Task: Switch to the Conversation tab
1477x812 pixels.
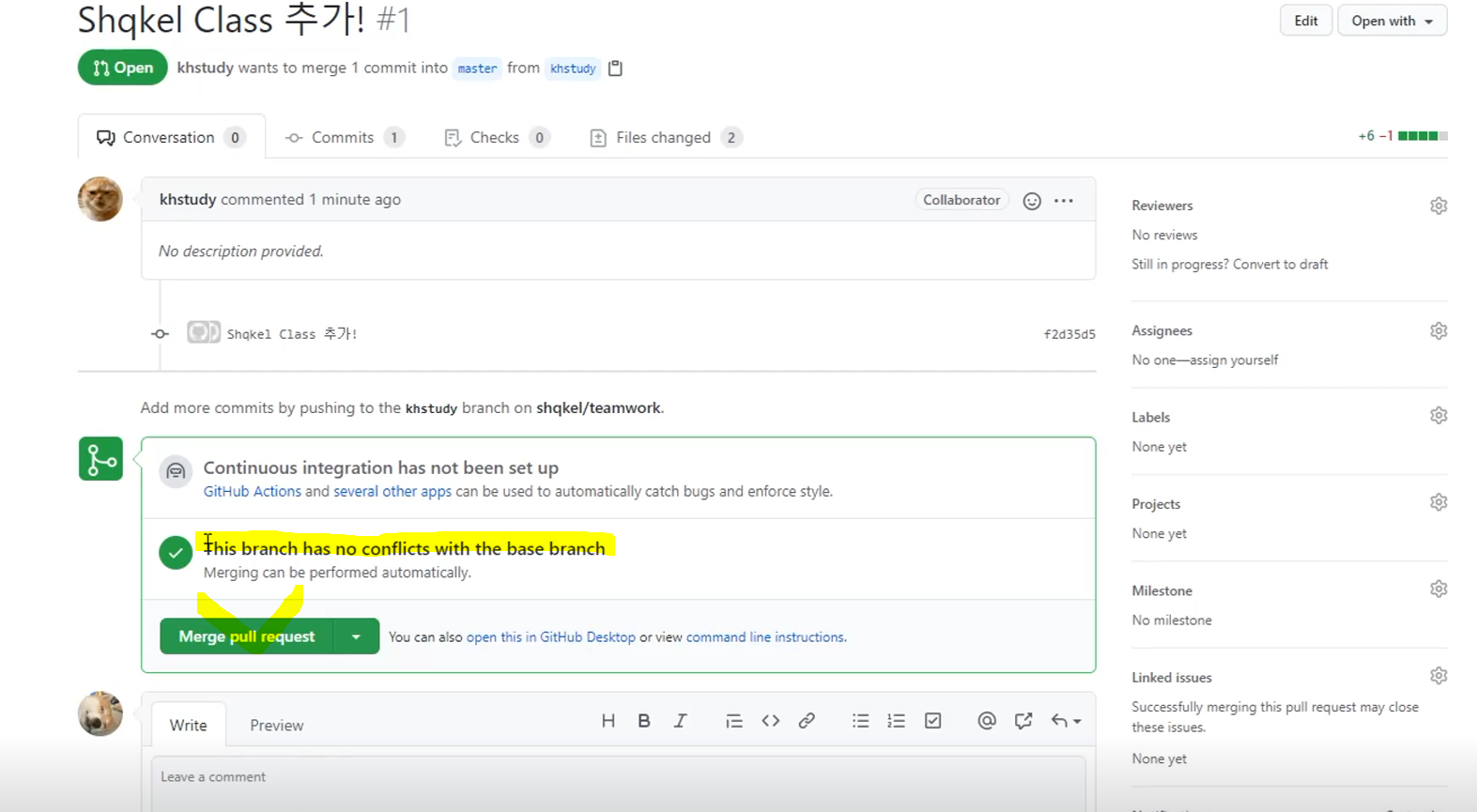Action: pyautogui.click(x=171, y=137)
